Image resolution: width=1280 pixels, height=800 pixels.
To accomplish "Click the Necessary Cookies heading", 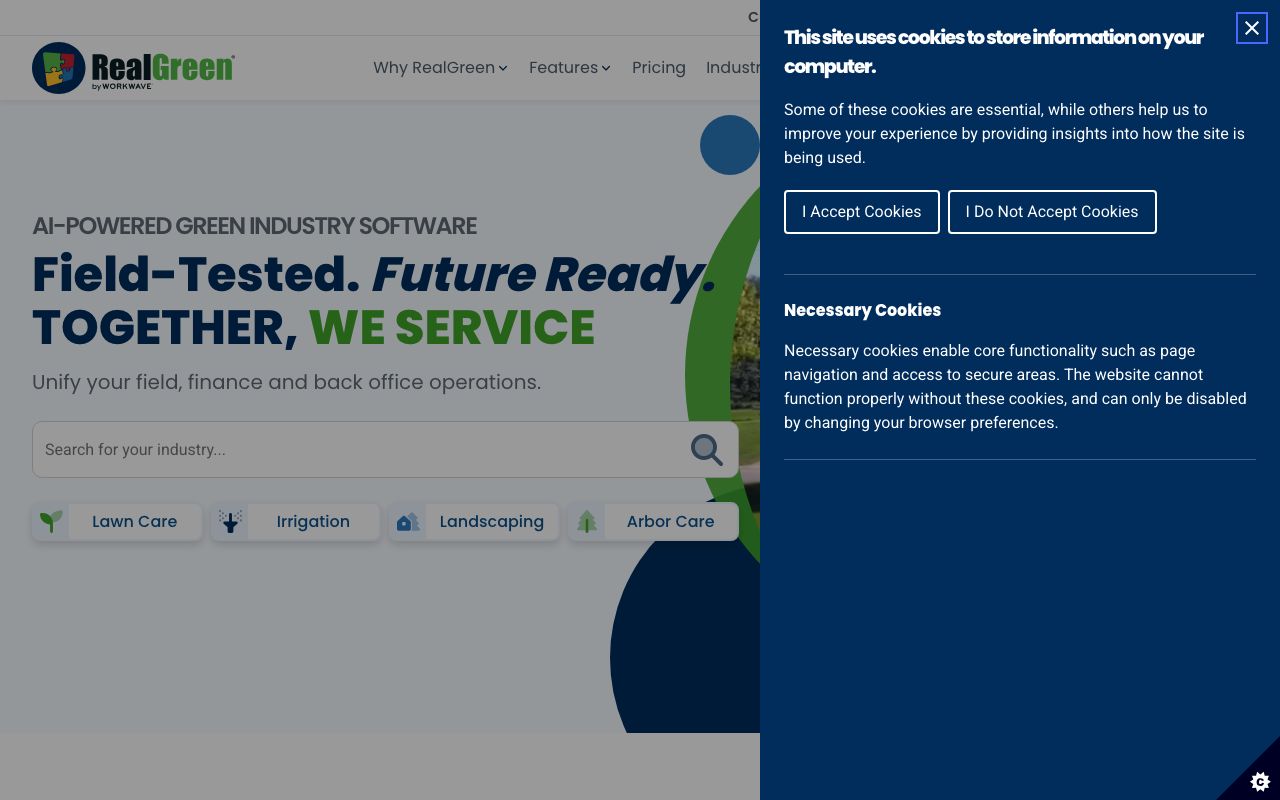I will (x=862, y=310).
